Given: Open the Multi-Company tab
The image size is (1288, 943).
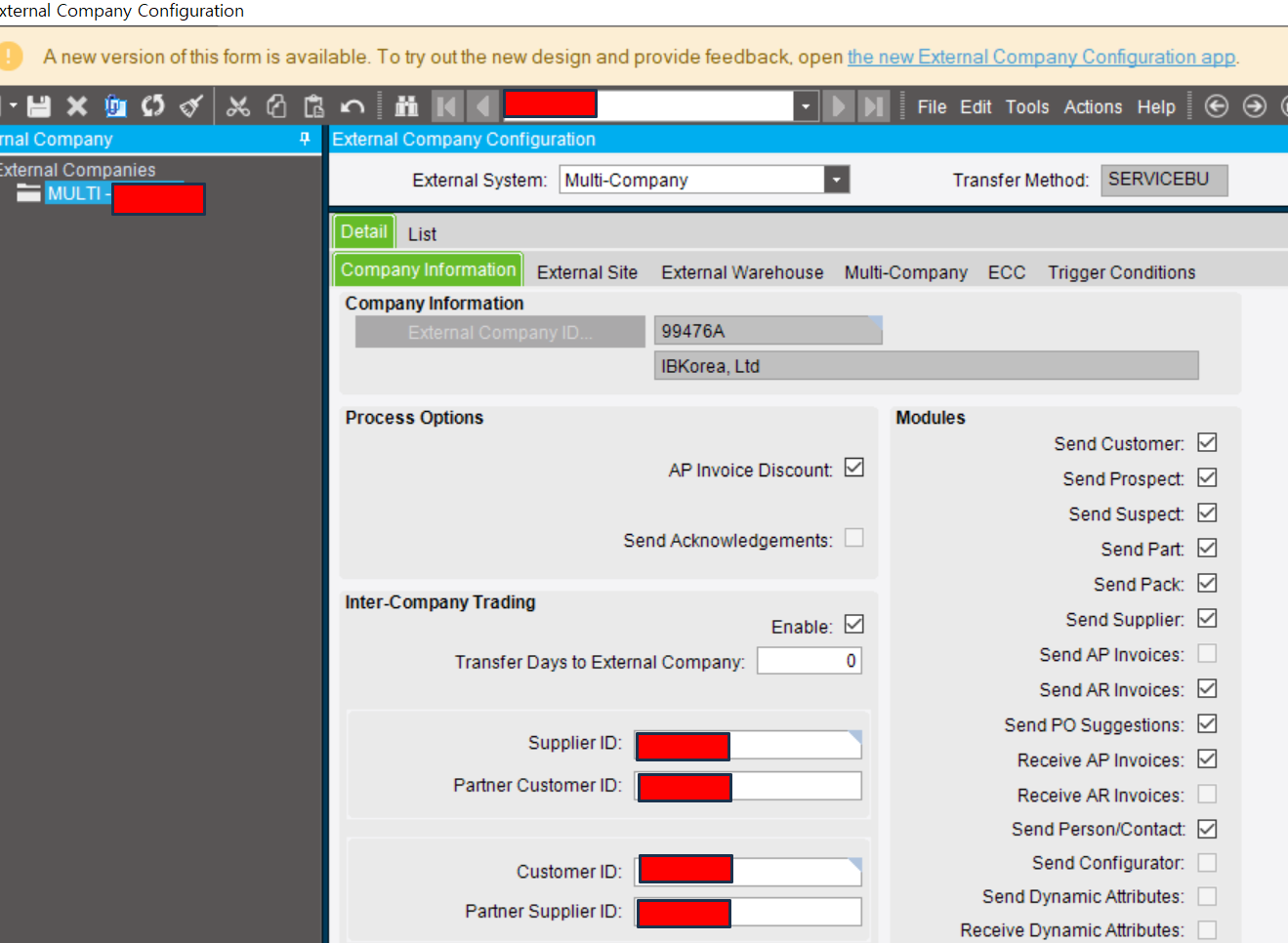Looking at the screenshot, I should (905, 272).
